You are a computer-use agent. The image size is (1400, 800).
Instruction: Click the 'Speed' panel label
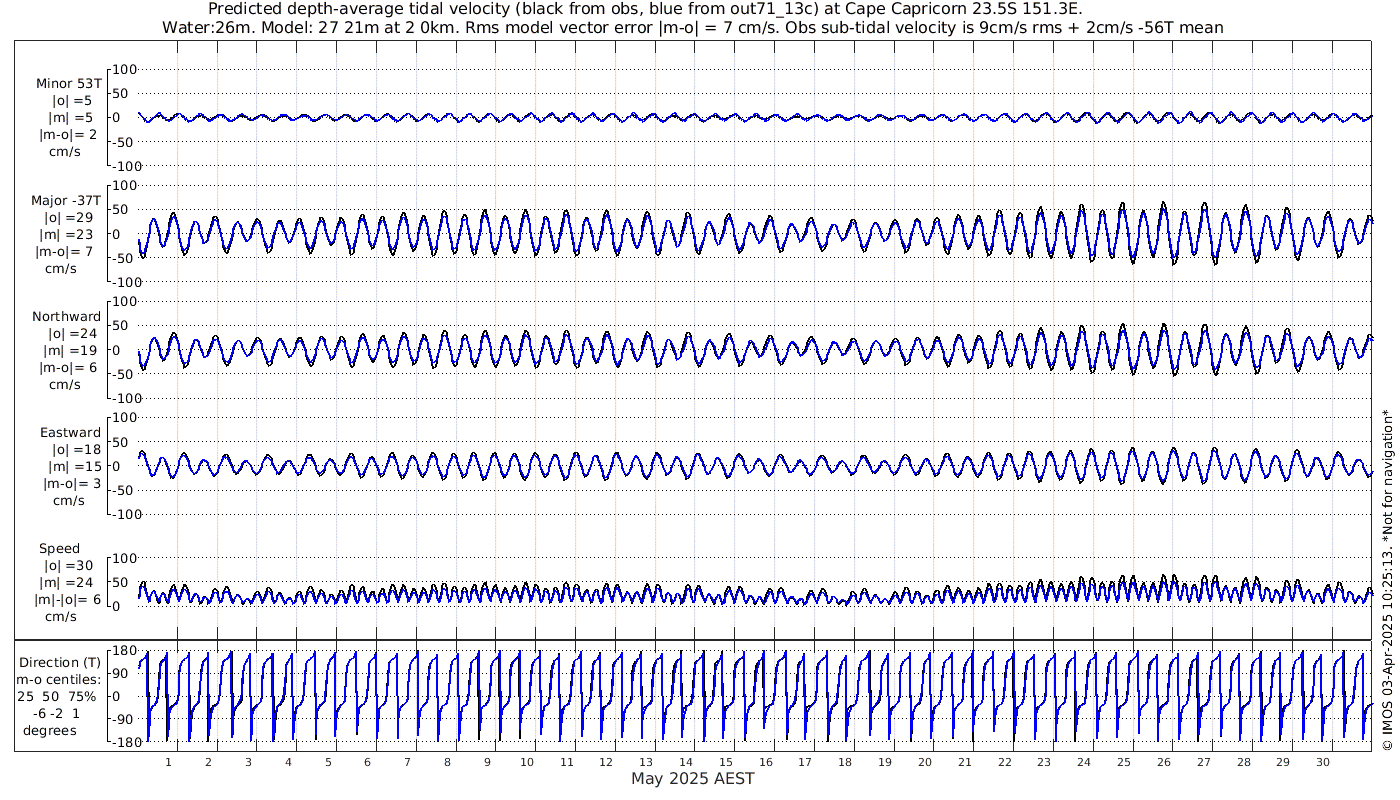(x=60, y=549)
